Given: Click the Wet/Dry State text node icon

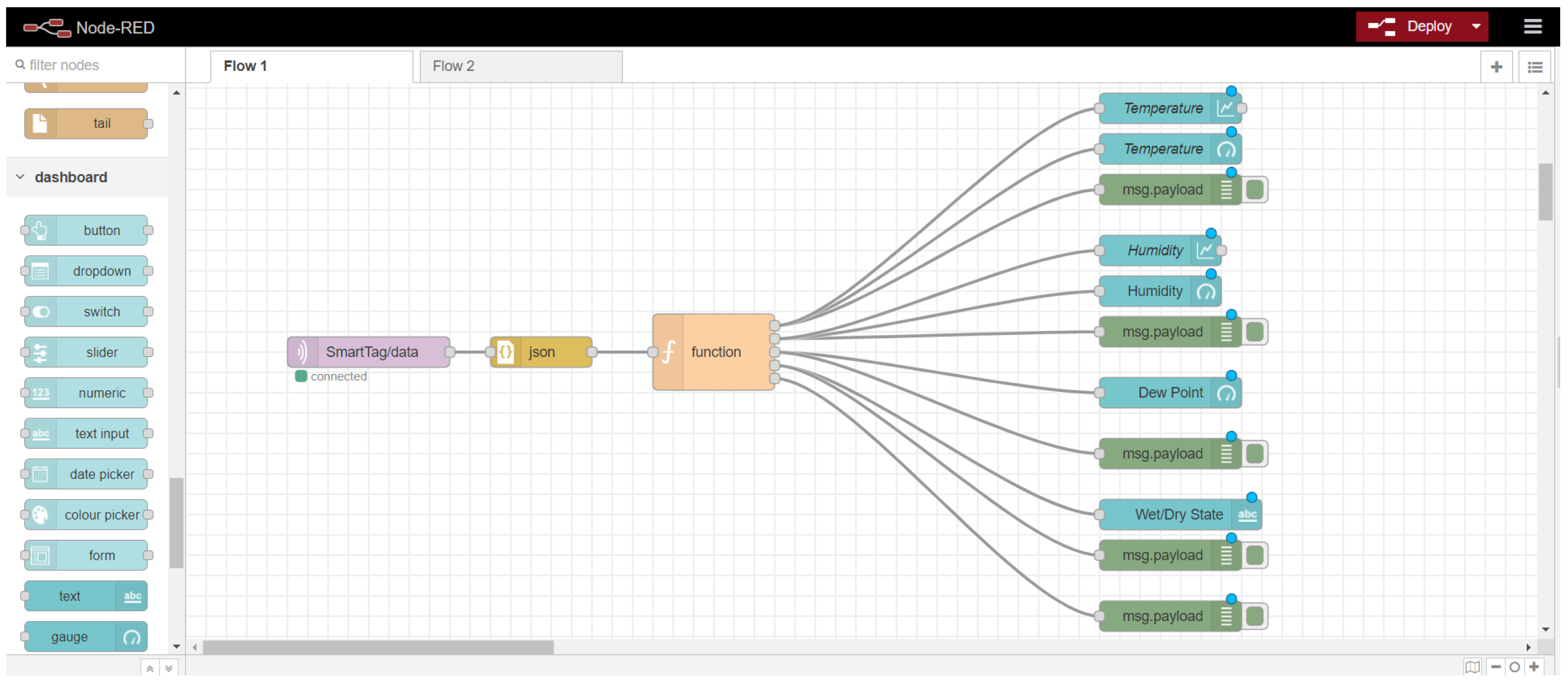Looking at the screenshot, I should pyautogui.click(x=1246, y=515).
